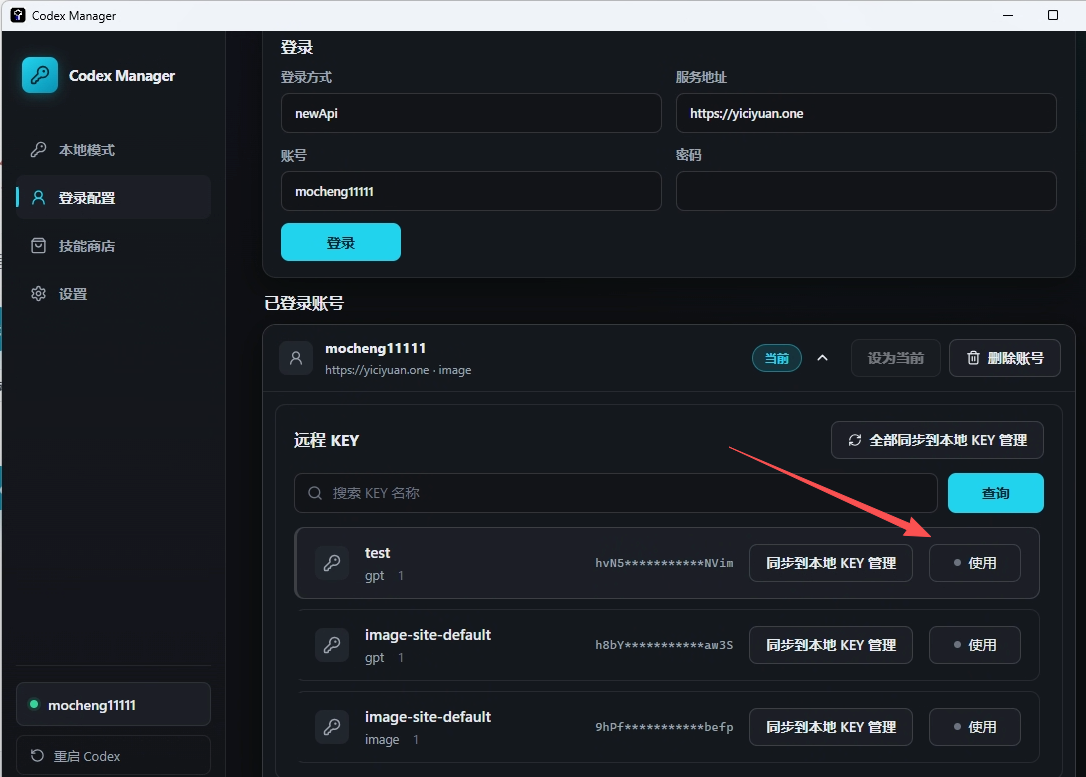Click 删除账号 button
Screen dimensions: 1086x777
click(1004, 358)
